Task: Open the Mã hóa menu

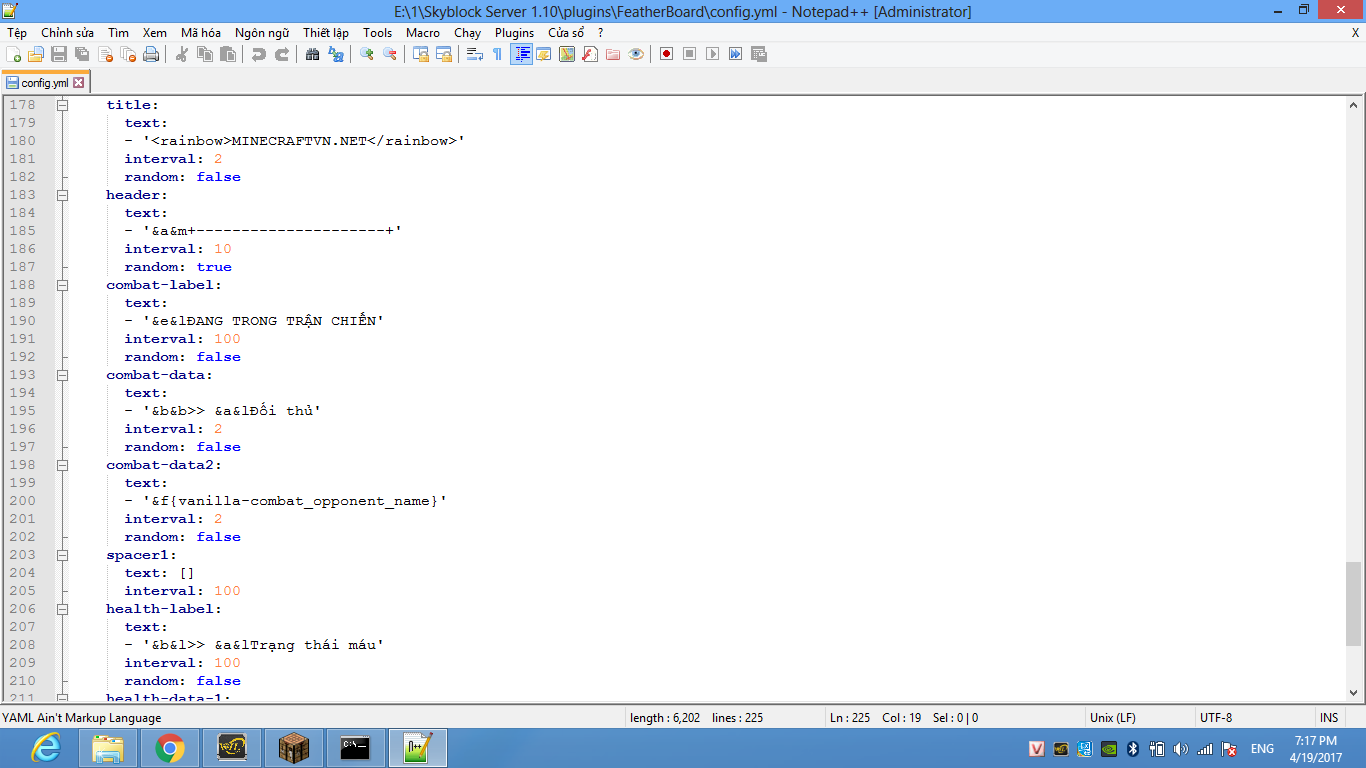Action: point(201,32)
